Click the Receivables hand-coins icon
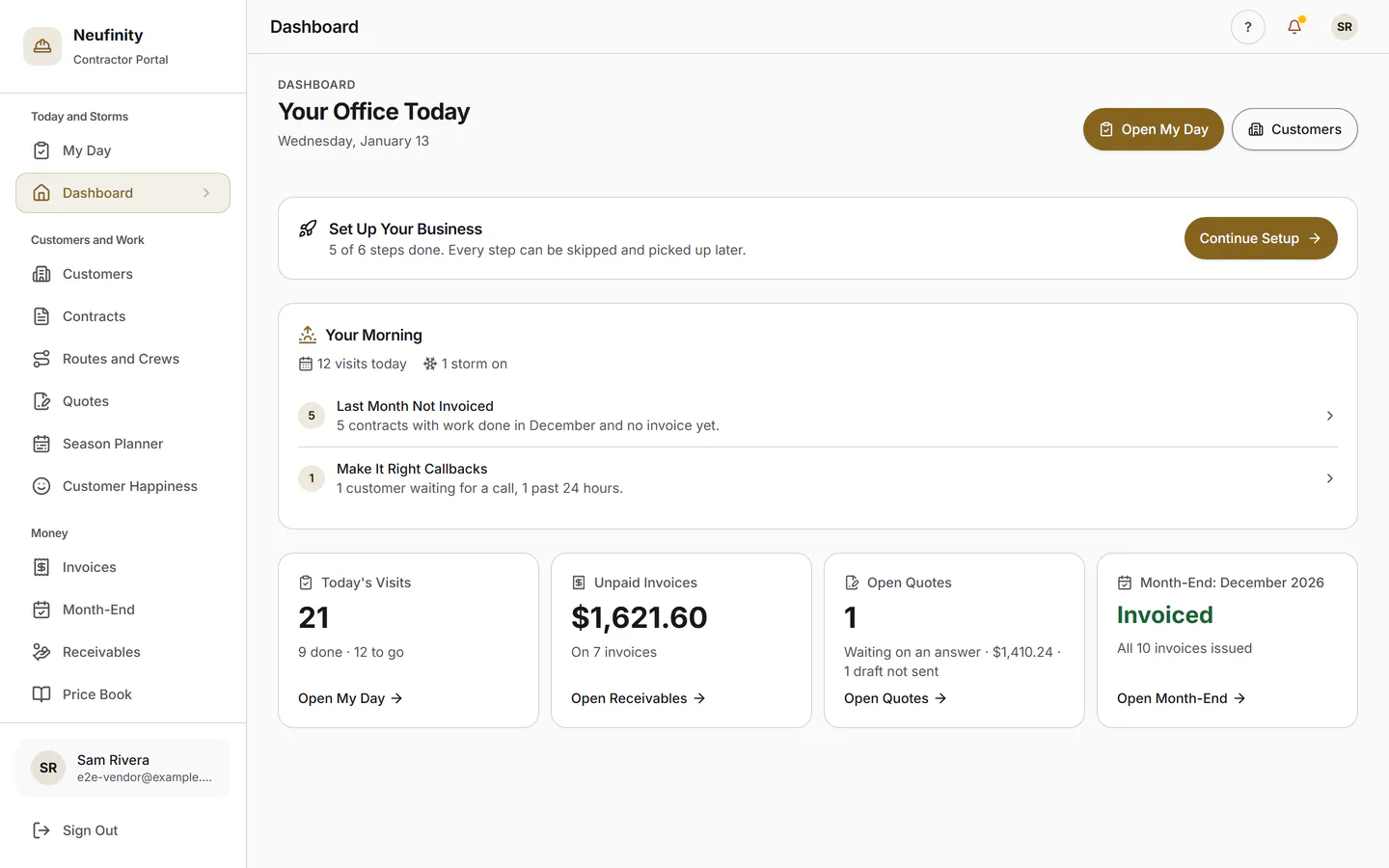 coord(41,652)
